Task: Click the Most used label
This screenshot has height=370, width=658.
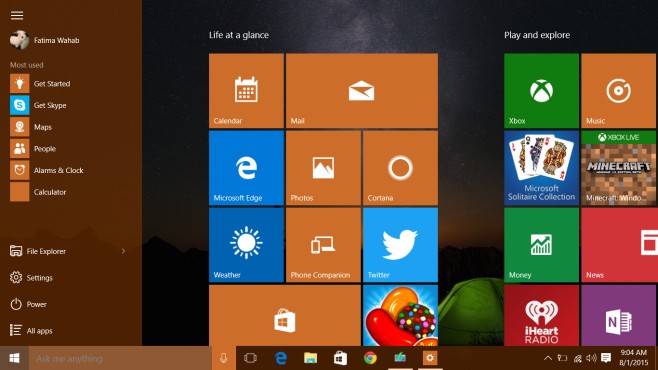Action: pyautogui.click(x=26, y=65)
